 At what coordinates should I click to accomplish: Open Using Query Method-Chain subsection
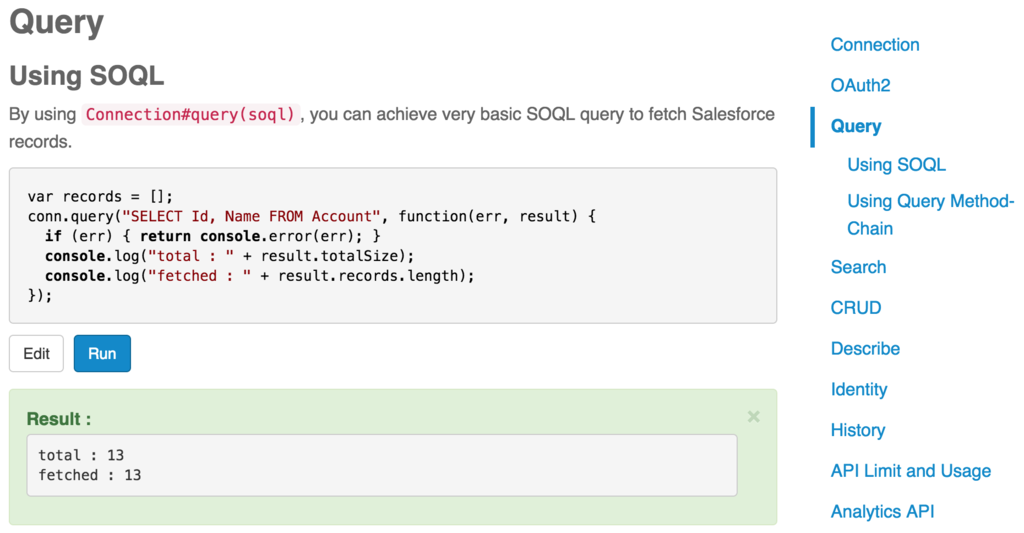930,214
